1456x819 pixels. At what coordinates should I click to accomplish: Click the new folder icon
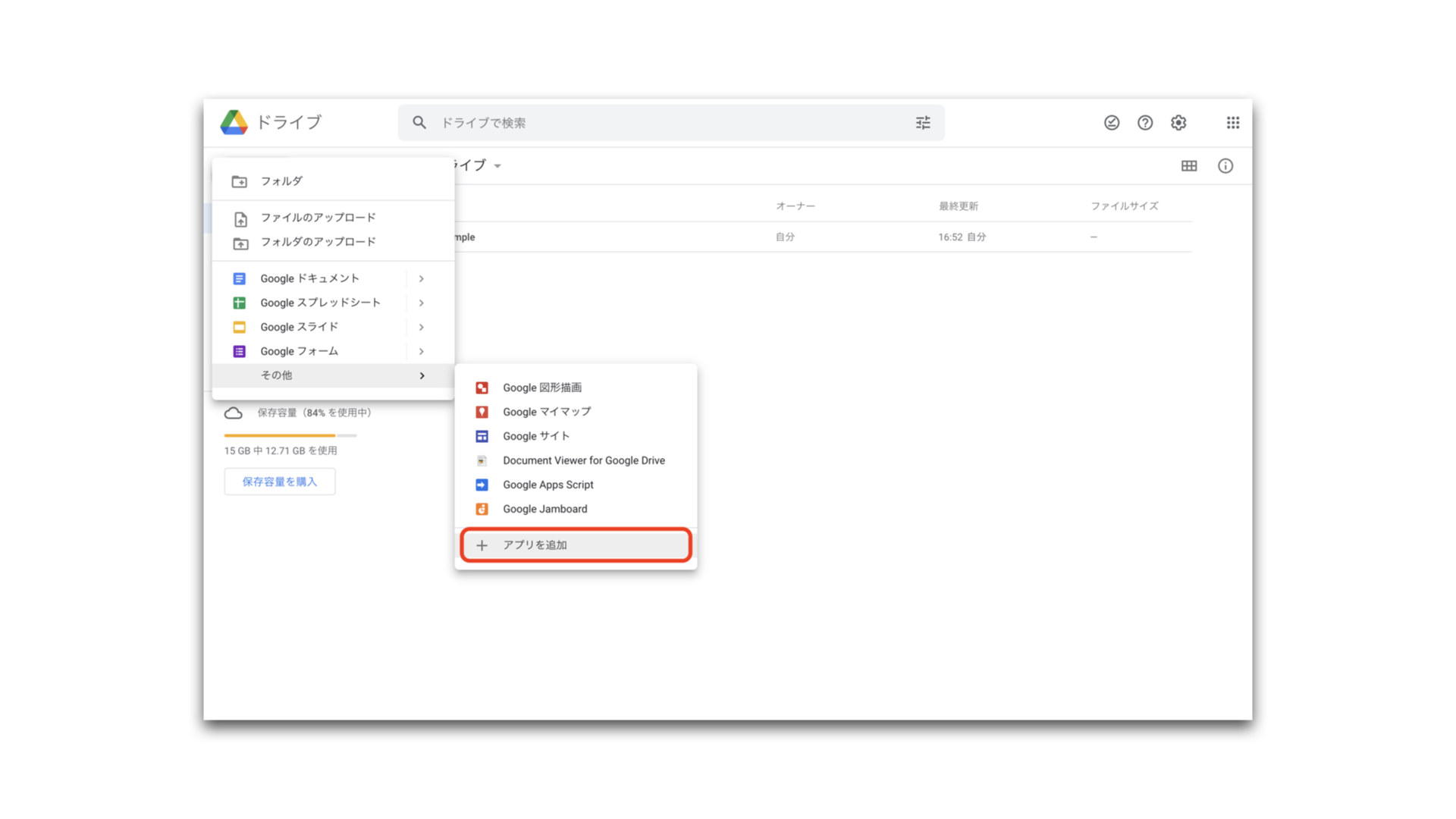coord(240,181)
